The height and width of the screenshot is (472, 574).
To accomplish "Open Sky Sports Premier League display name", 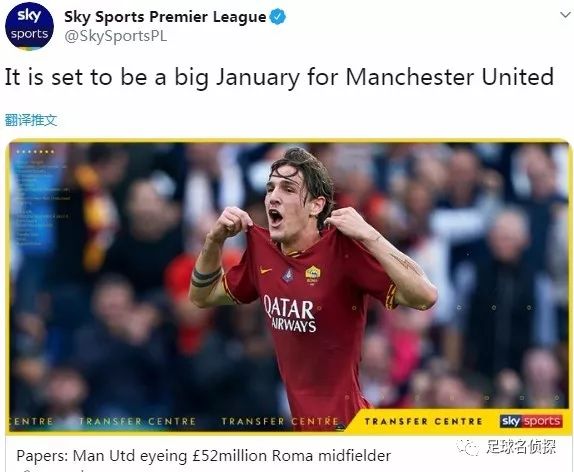I will 165,17.
